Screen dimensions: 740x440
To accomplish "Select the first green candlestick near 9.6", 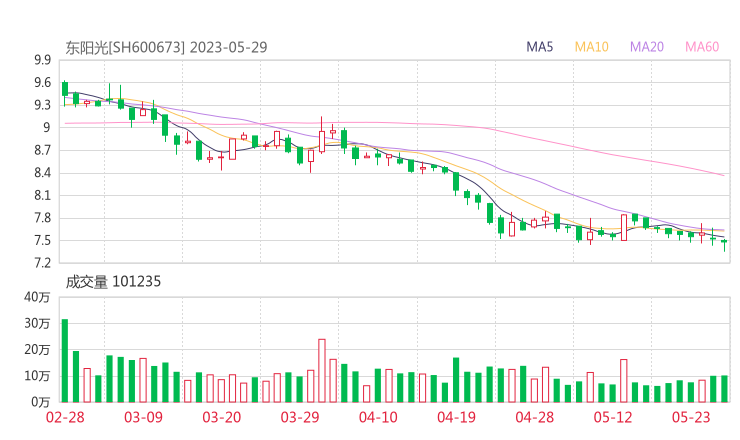I will (x=65, y=93).
